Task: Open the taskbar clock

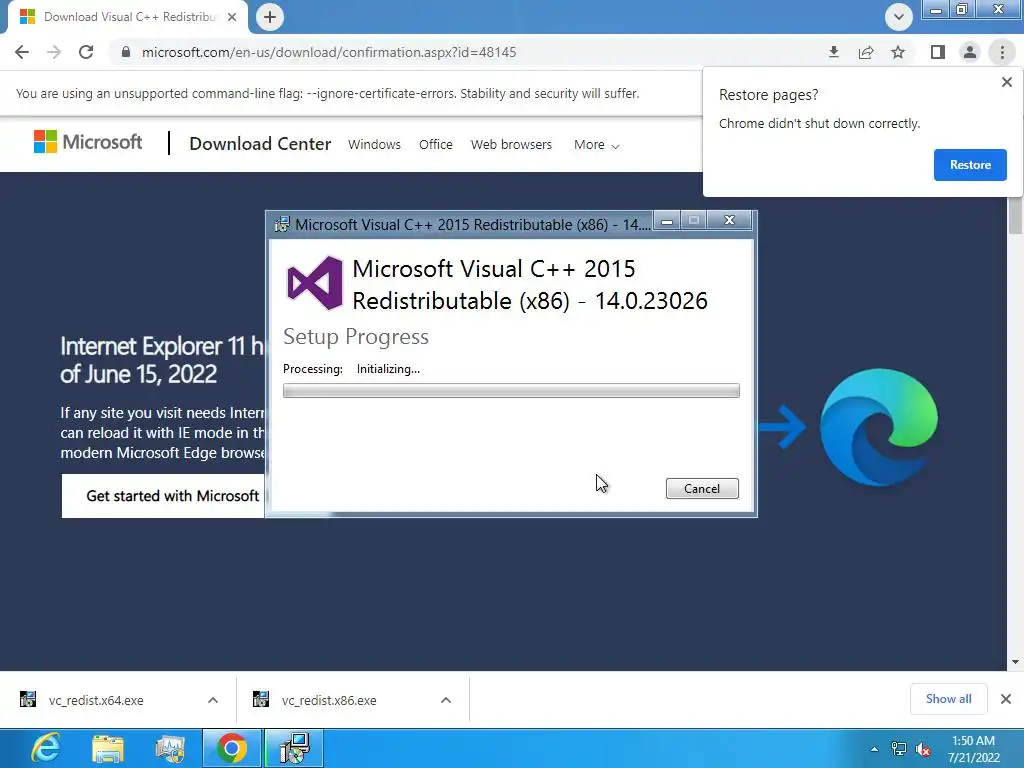Action: point(973,749)
